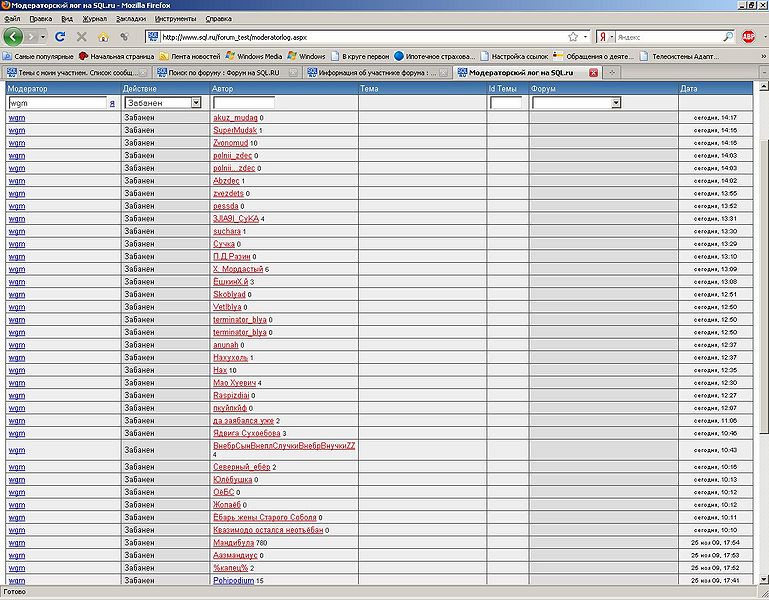Click the Id Темы filter field

[x=506, y=103]
